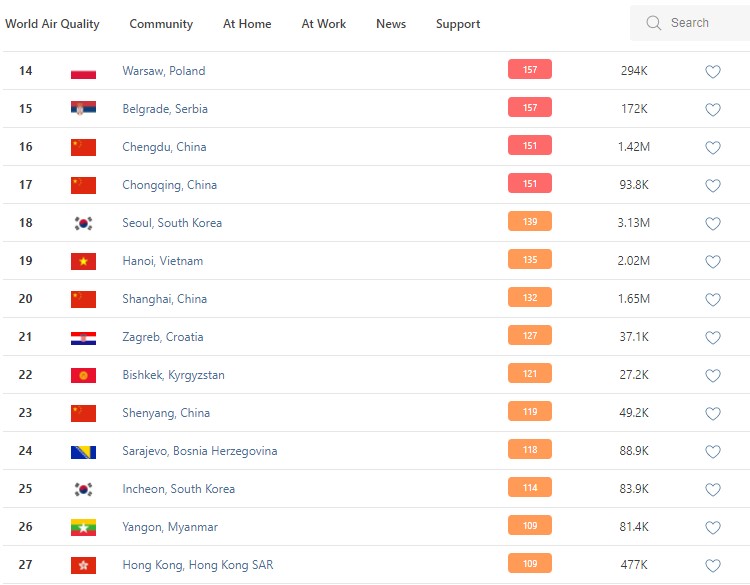Click the Myanmar flag next to Yangon

[83, 528]
